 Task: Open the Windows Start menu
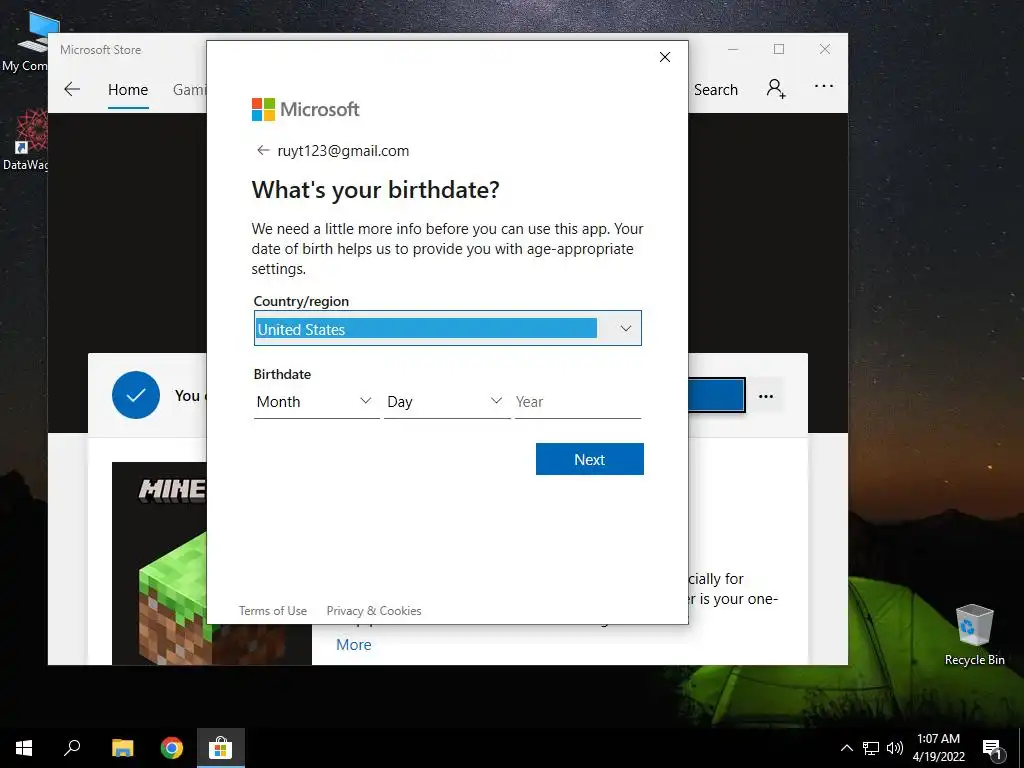click(24, 748)
